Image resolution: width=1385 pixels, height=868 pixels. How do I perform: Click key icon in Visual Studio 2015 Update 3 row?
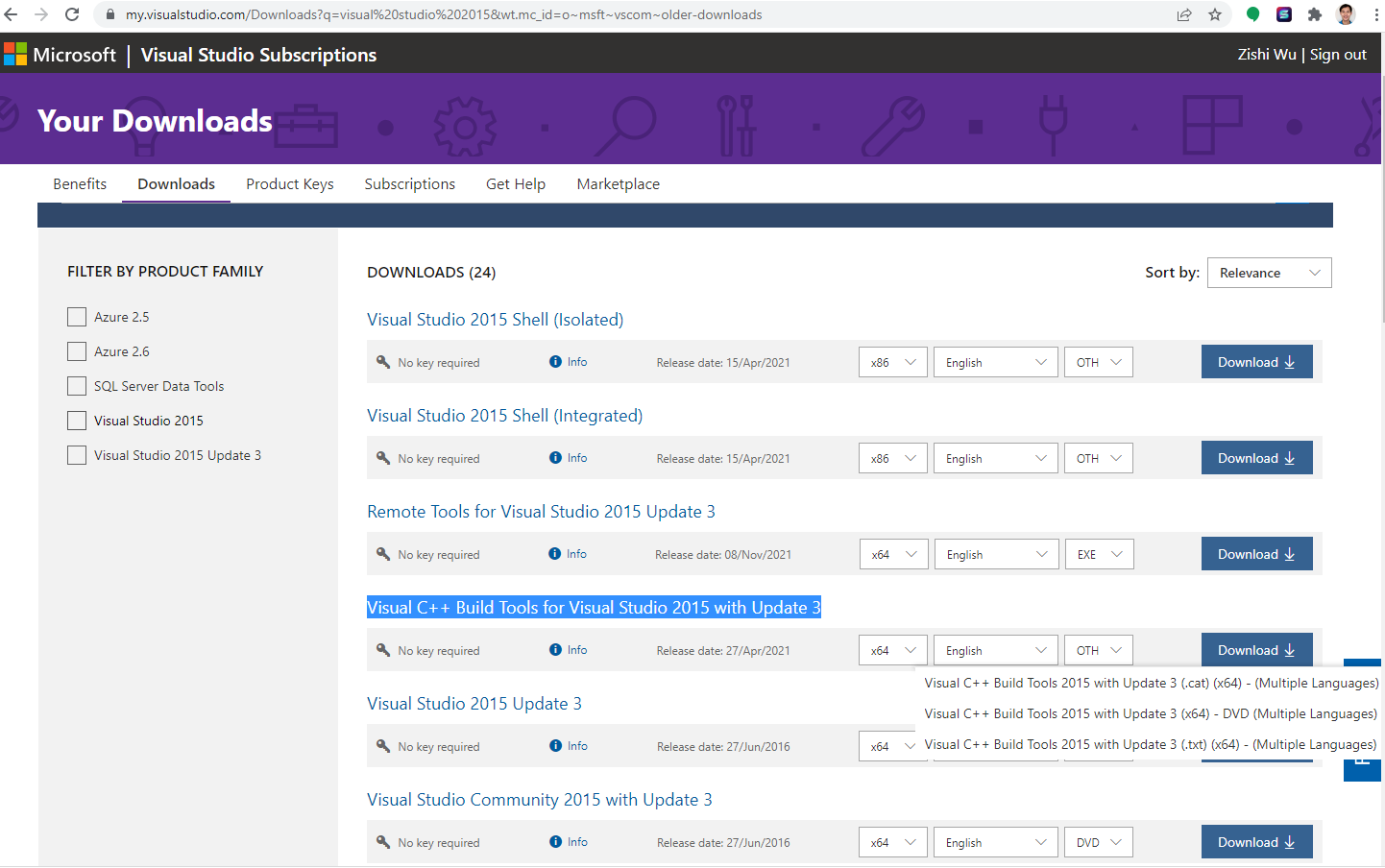pos(383,746)
